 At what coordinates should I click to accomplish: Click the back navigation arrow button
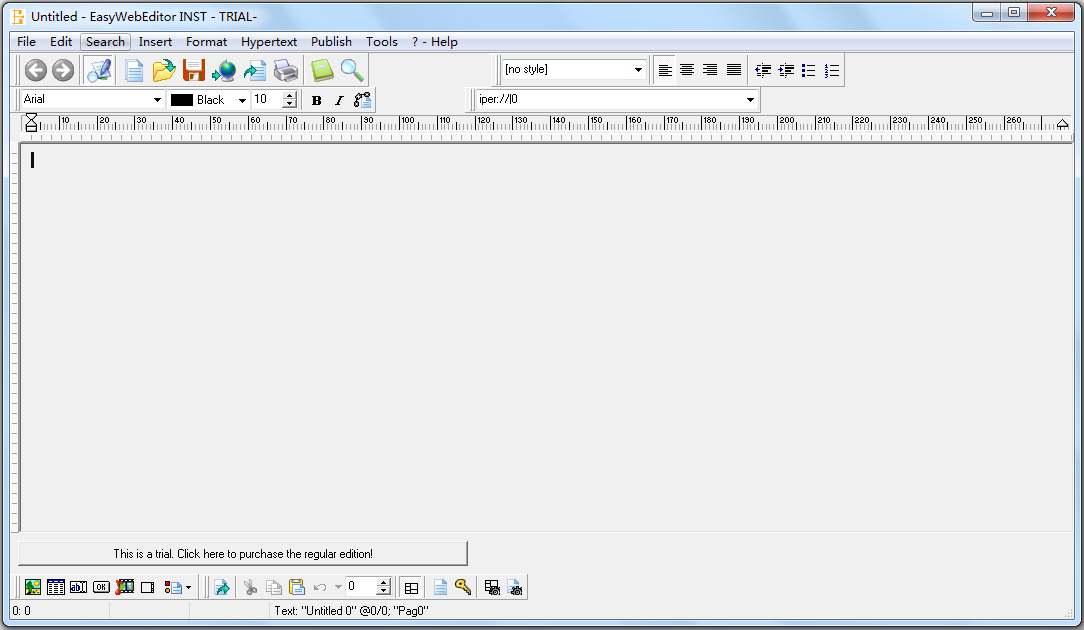[36, 70]
